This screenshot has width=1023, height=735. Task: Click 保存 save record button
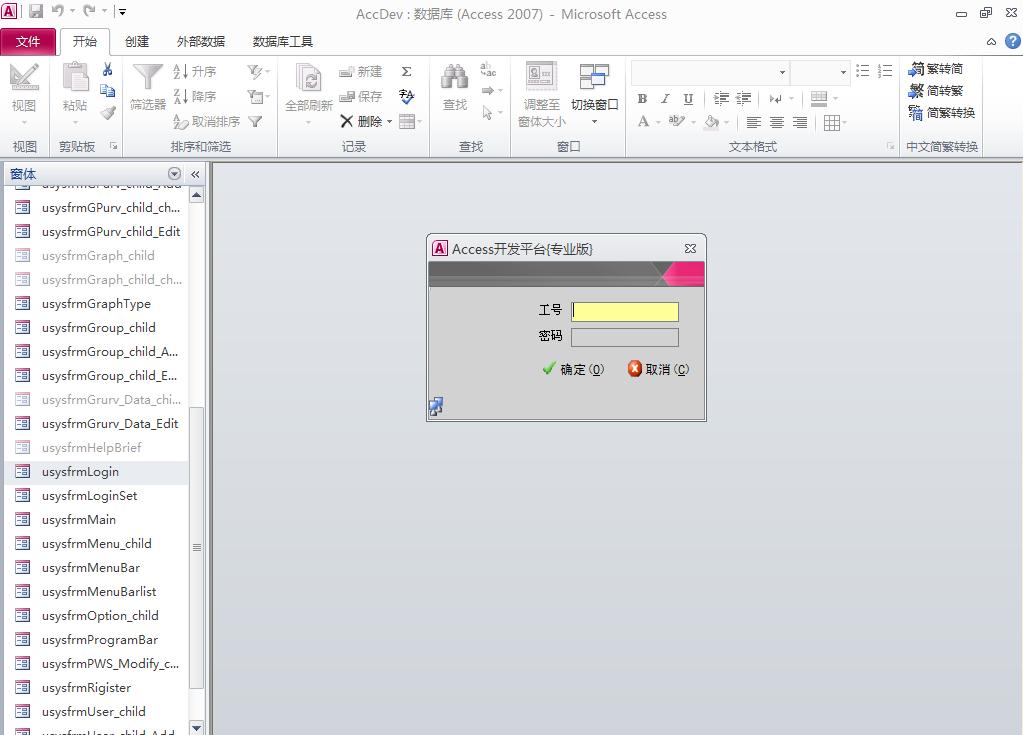pyautogui.click(x=361, y=97)
